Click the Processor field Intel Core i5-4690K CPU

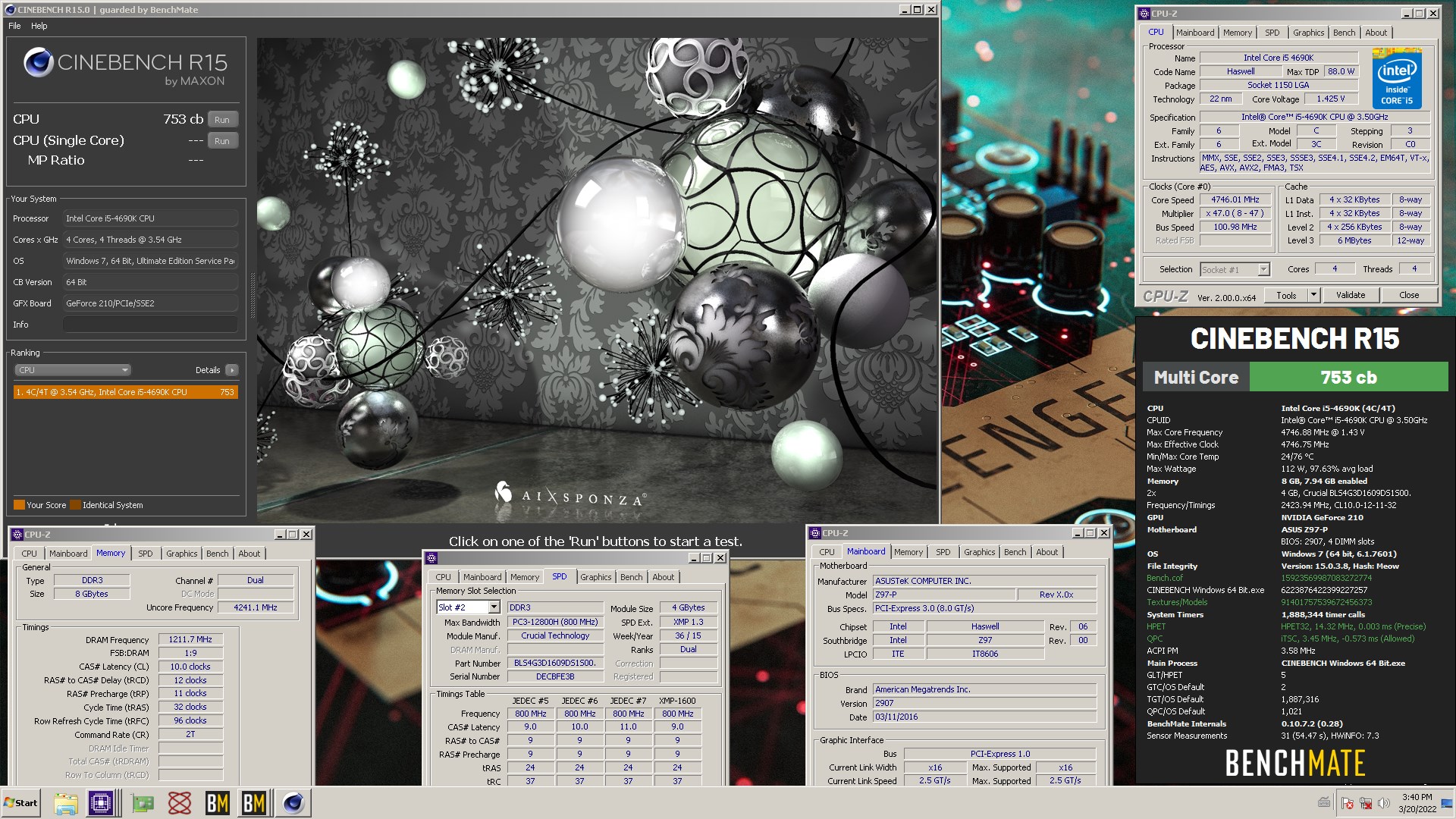pos(150,218)
